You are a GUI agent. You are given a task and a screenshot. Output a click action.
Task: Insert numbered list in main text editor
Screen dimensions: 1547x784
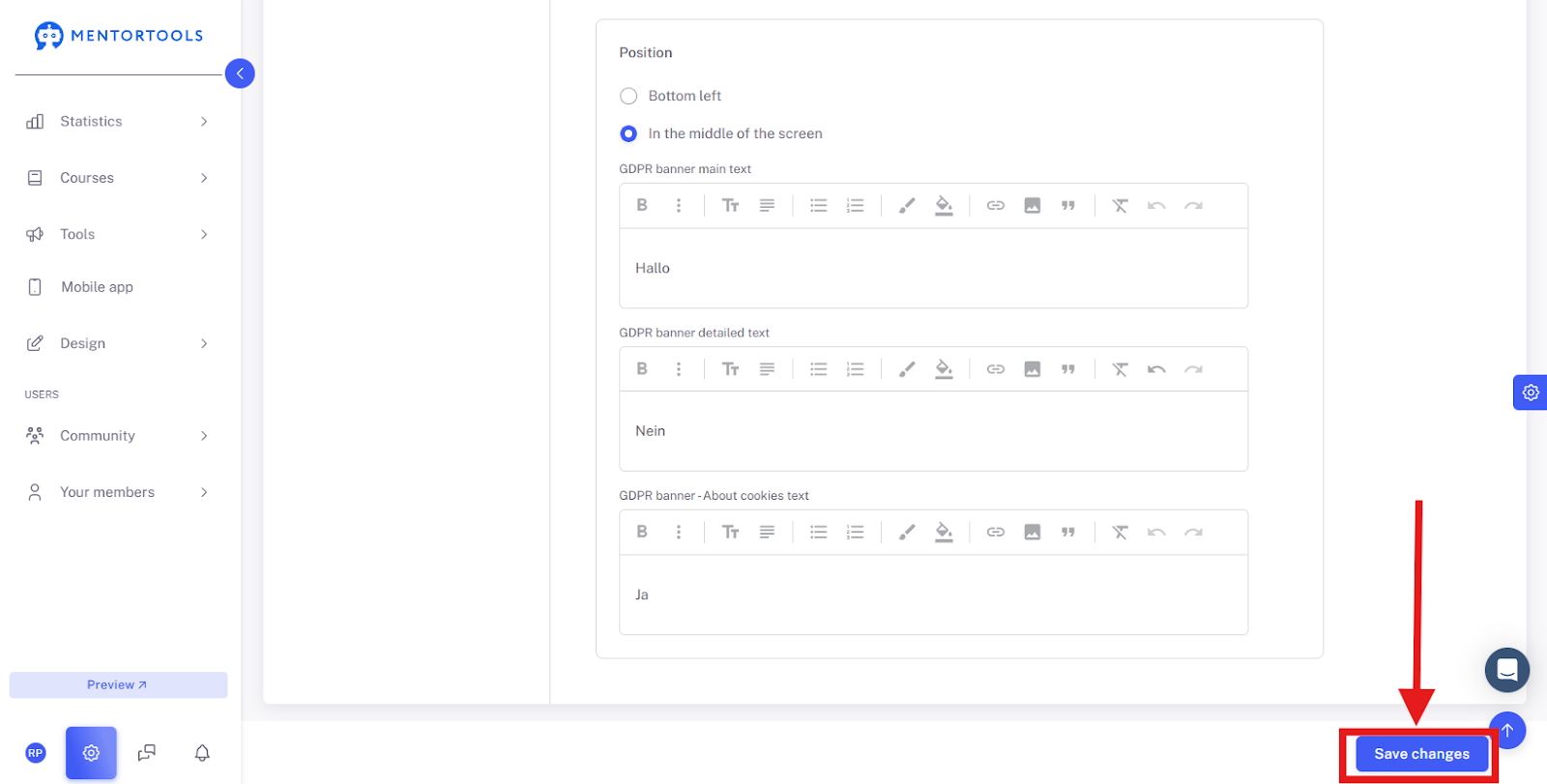[x=855, y=205]
